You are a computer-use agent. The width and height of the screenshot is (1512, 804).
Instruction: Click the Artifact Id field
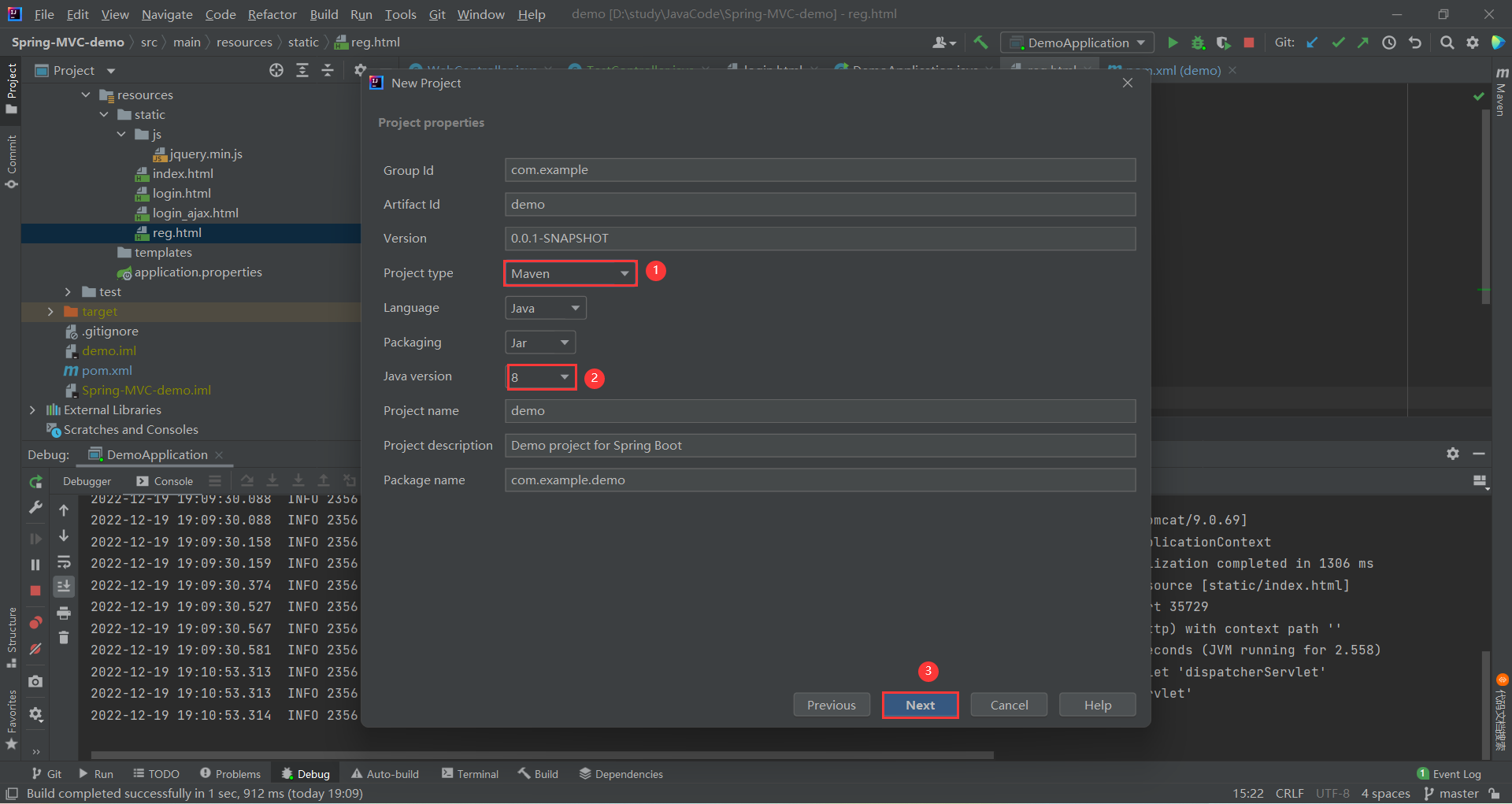[x=820, y=205]
